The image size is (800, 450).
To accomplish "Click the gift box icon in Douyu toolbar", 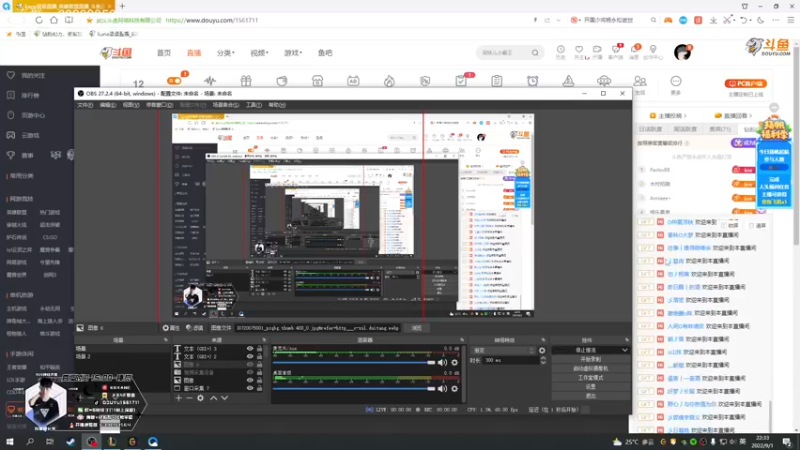I will pos(246,81).
